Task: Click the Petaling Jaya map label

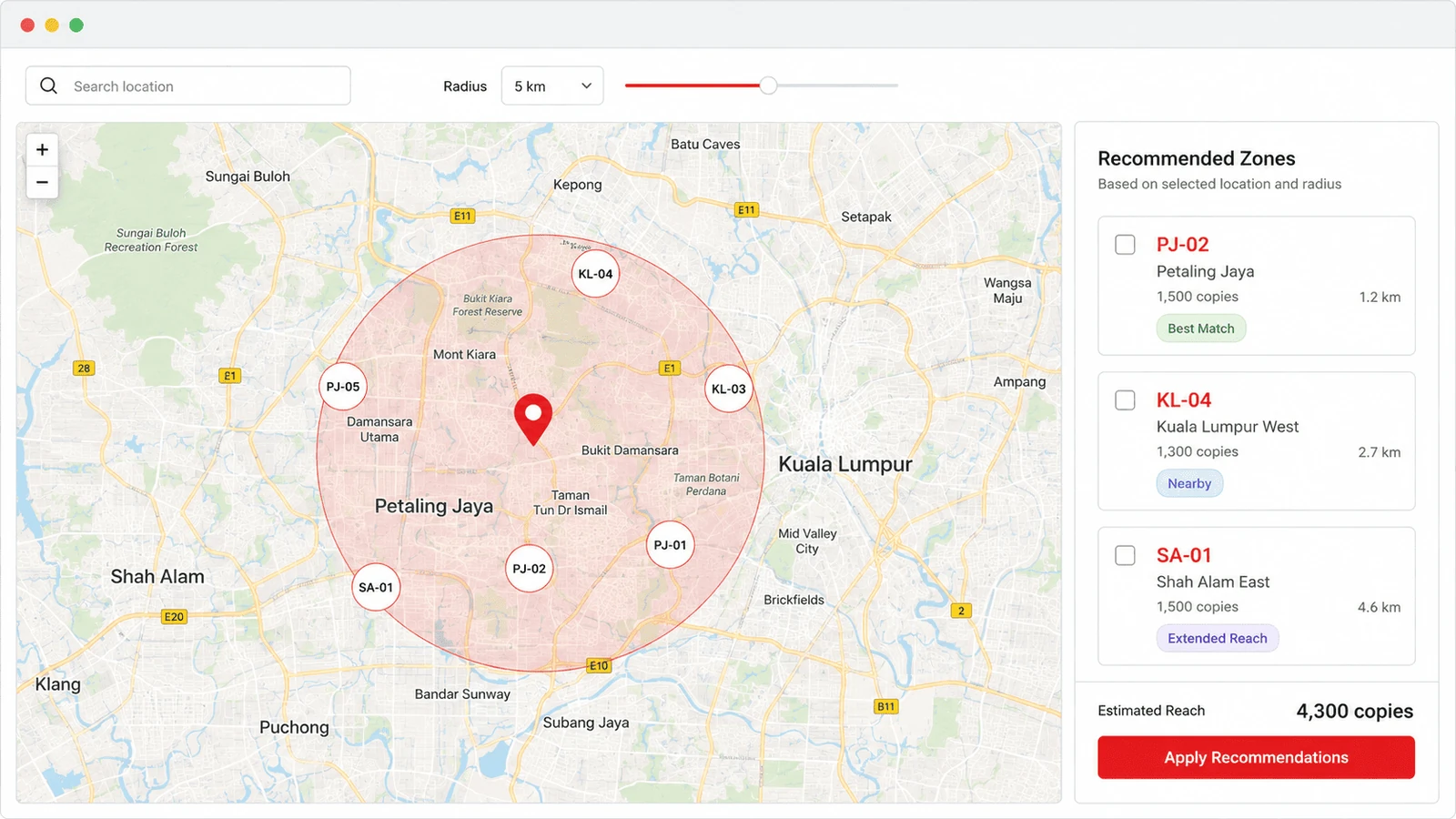Action: 434,506
